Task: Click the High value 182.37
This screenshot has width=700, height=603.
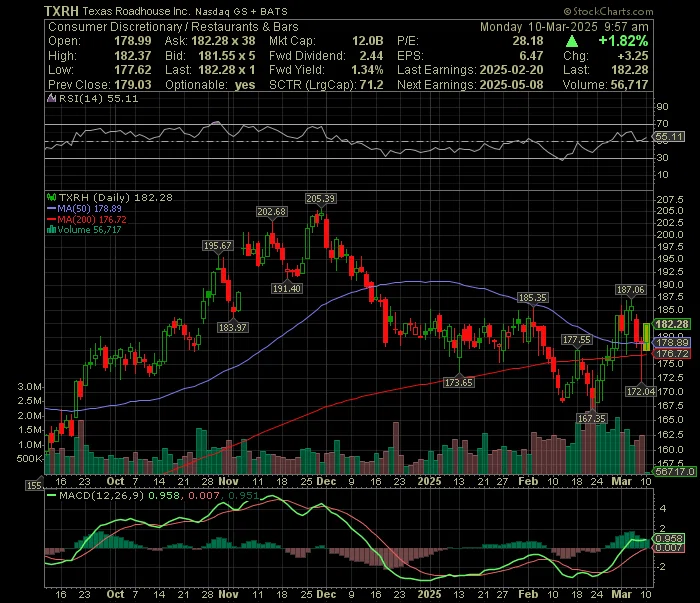Action: click(x=133, y=56)
